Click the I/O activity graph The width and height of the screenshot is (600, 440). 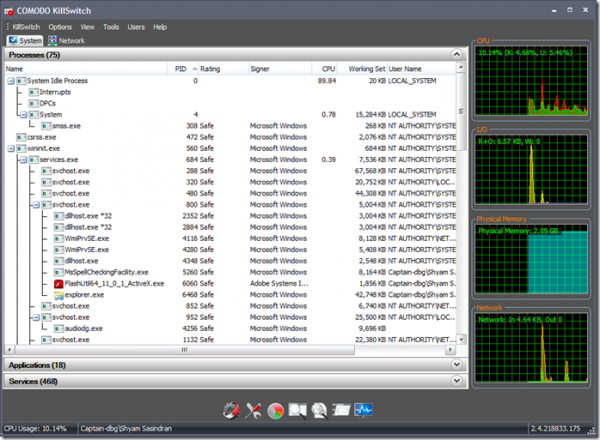click(x=531, y=169)
